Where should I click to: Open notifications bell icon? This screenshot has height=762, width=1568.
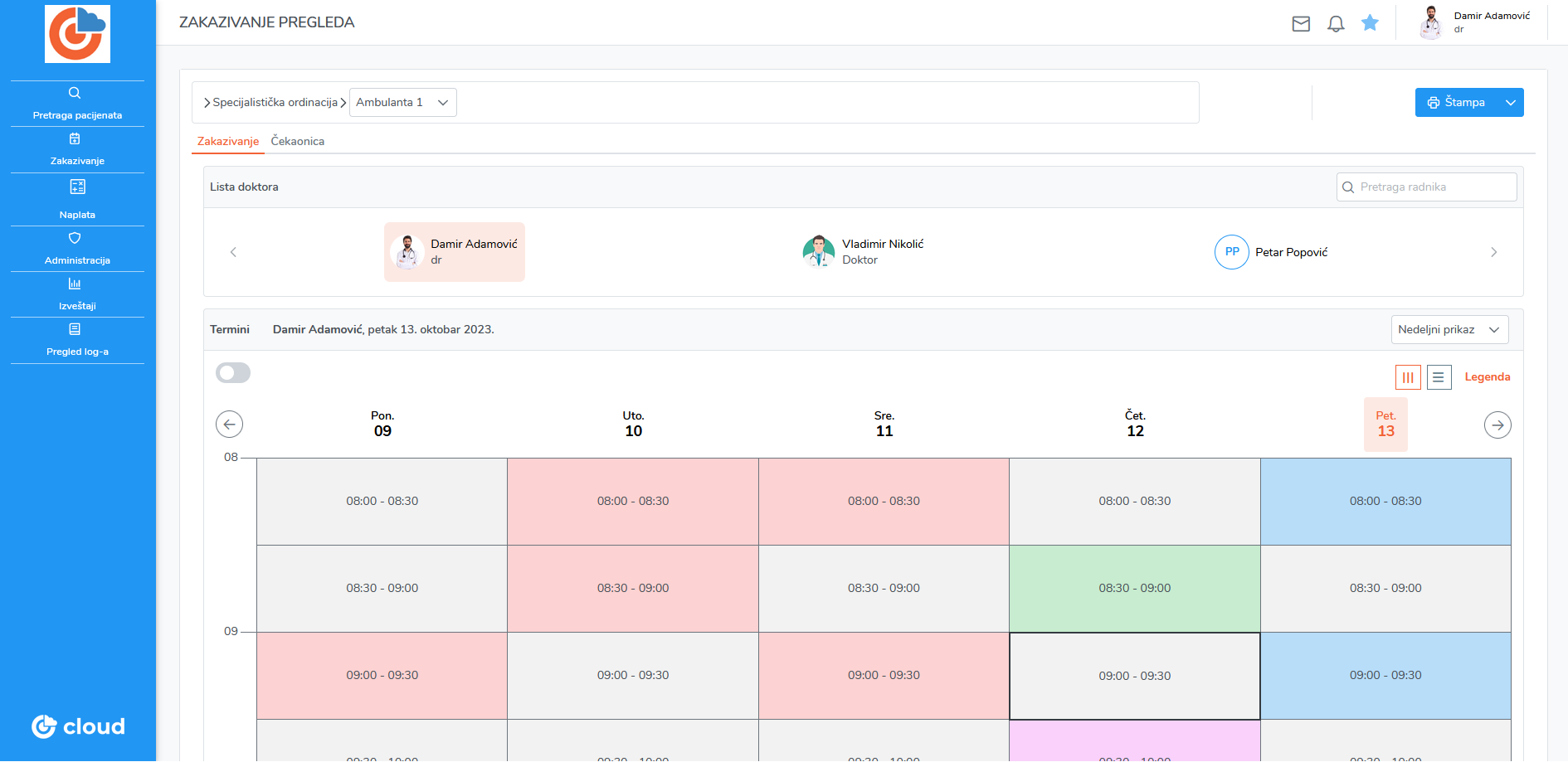[x=1336, y=24]
